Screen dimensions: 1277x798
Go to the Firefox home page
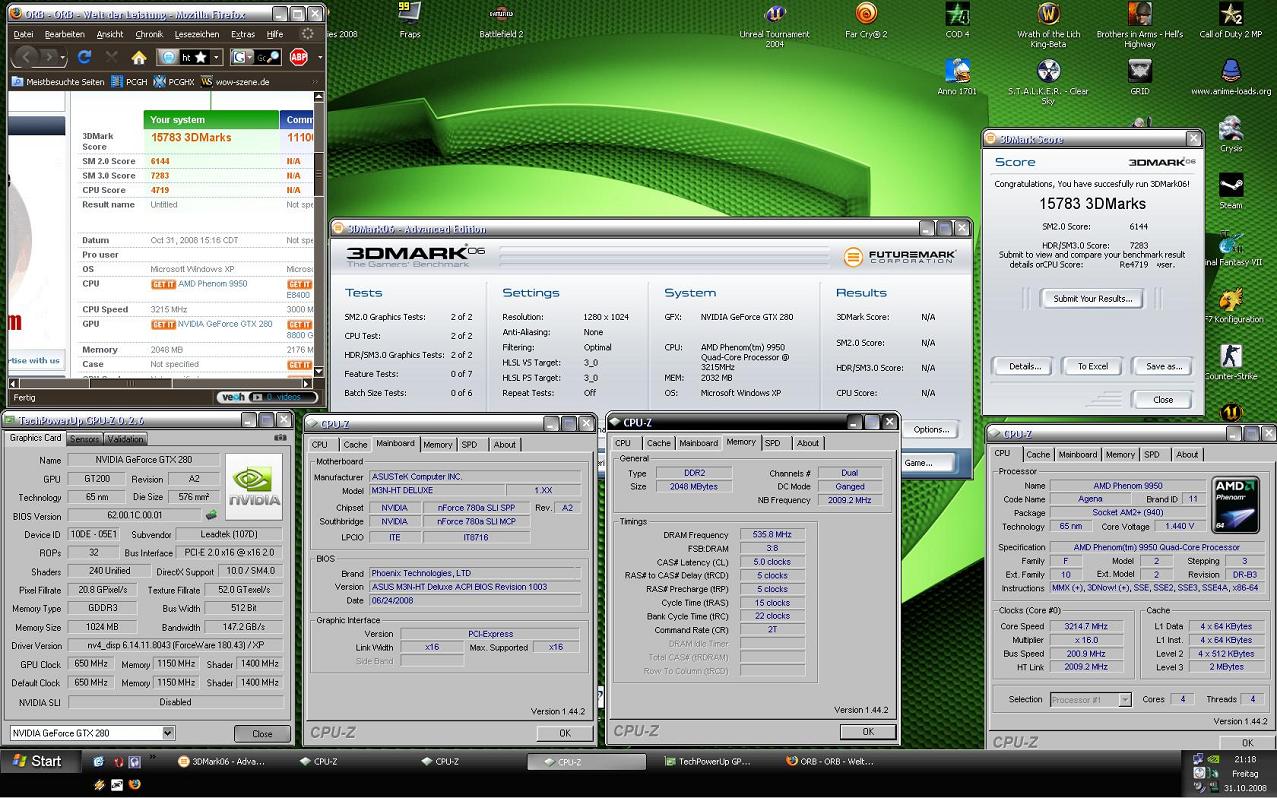139,57
